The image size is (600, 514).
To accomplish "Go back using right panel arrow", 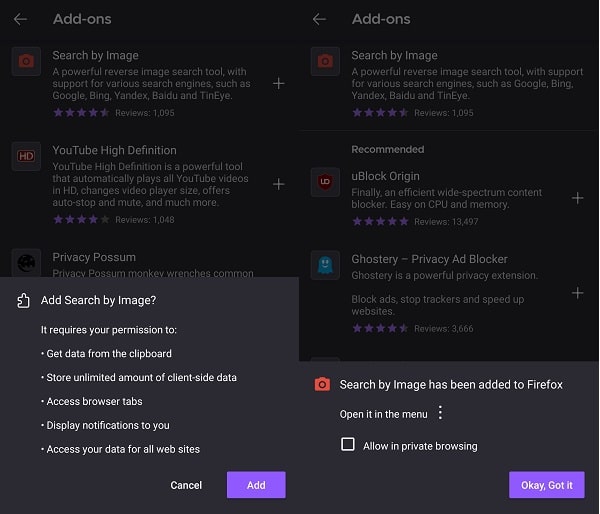I will point(319,19).
